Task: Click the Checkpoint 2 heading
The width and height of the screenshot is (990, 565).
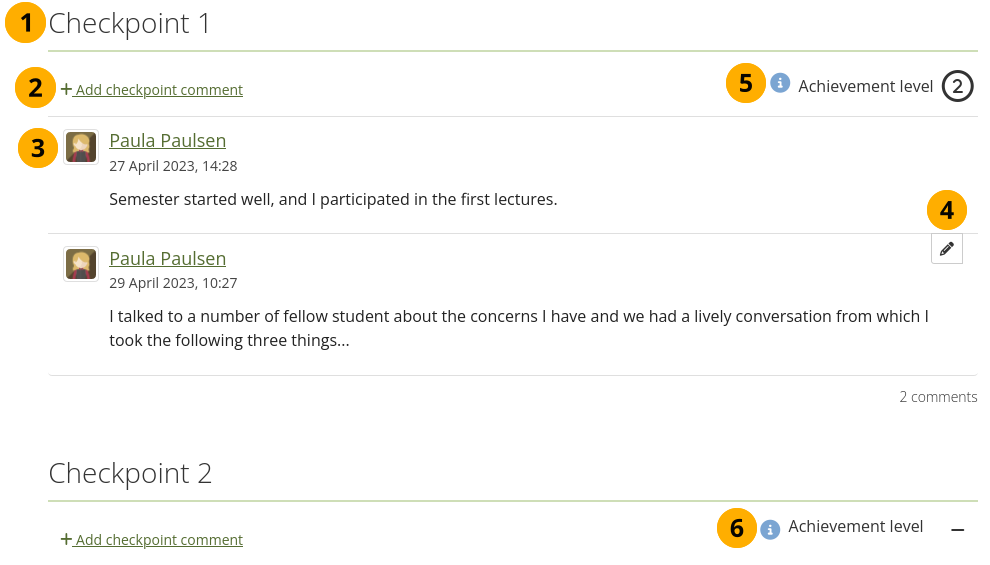Action: click(130, 473)
